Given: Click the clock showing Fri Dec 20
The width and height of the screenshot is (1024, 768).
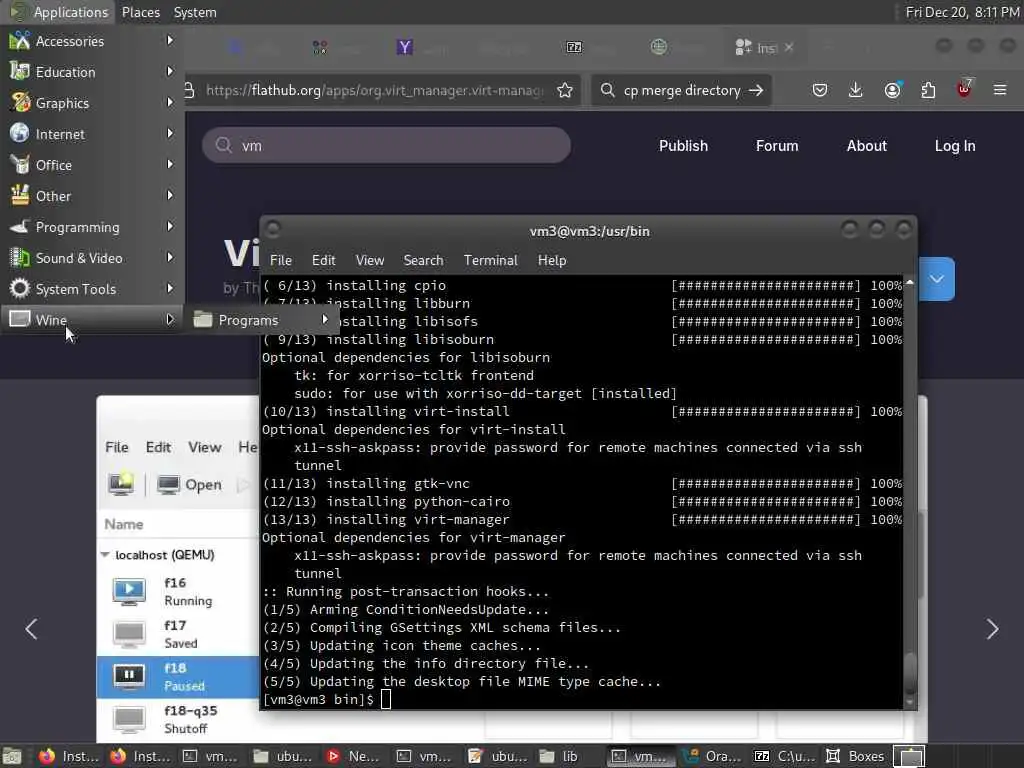Looking at the screenshot, I should pyautogui.click(x=962, y=12).
